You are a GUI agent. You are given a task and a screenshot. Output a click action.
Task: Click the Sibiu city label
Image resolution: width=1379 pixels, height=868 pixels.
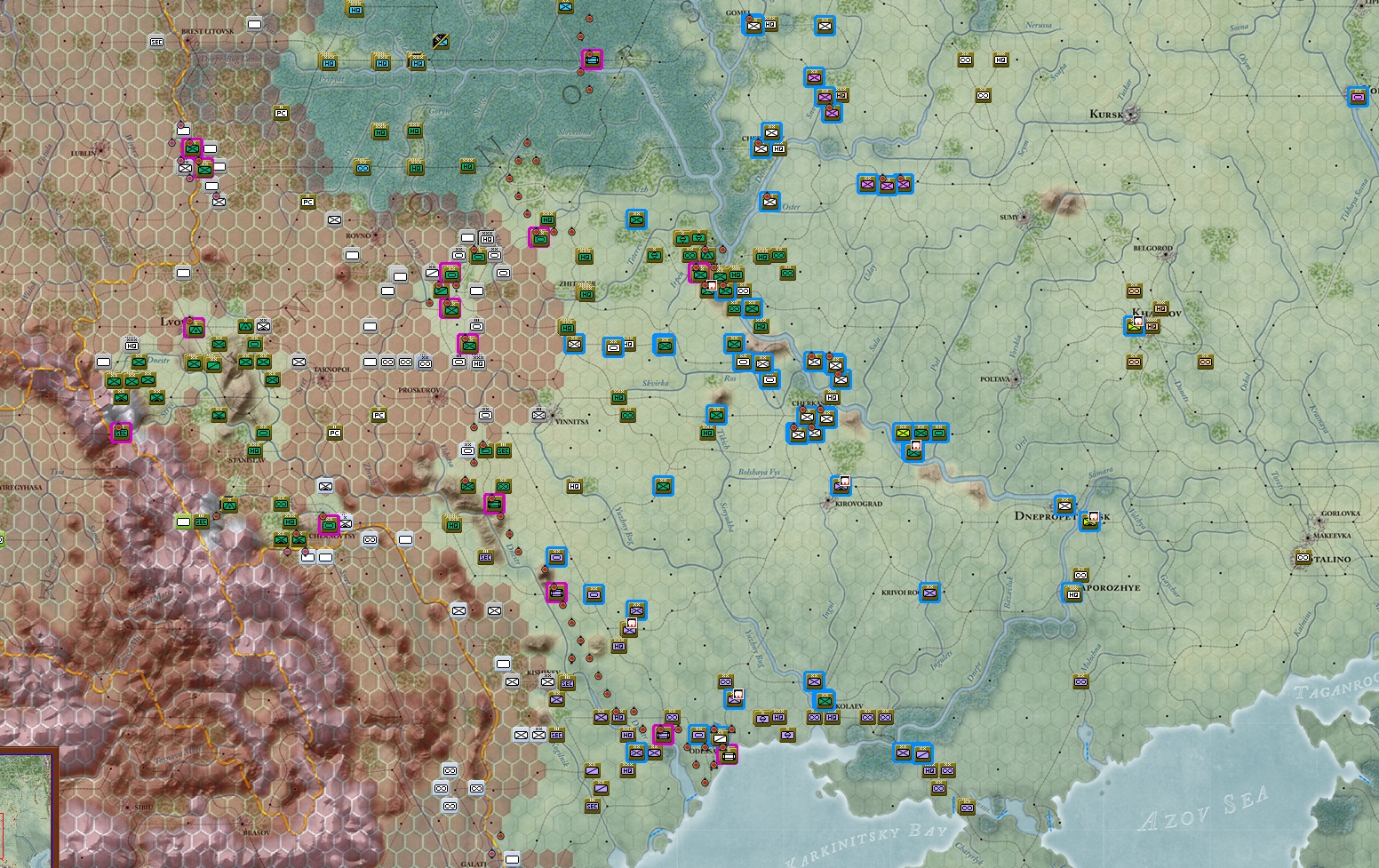[144, 806]
